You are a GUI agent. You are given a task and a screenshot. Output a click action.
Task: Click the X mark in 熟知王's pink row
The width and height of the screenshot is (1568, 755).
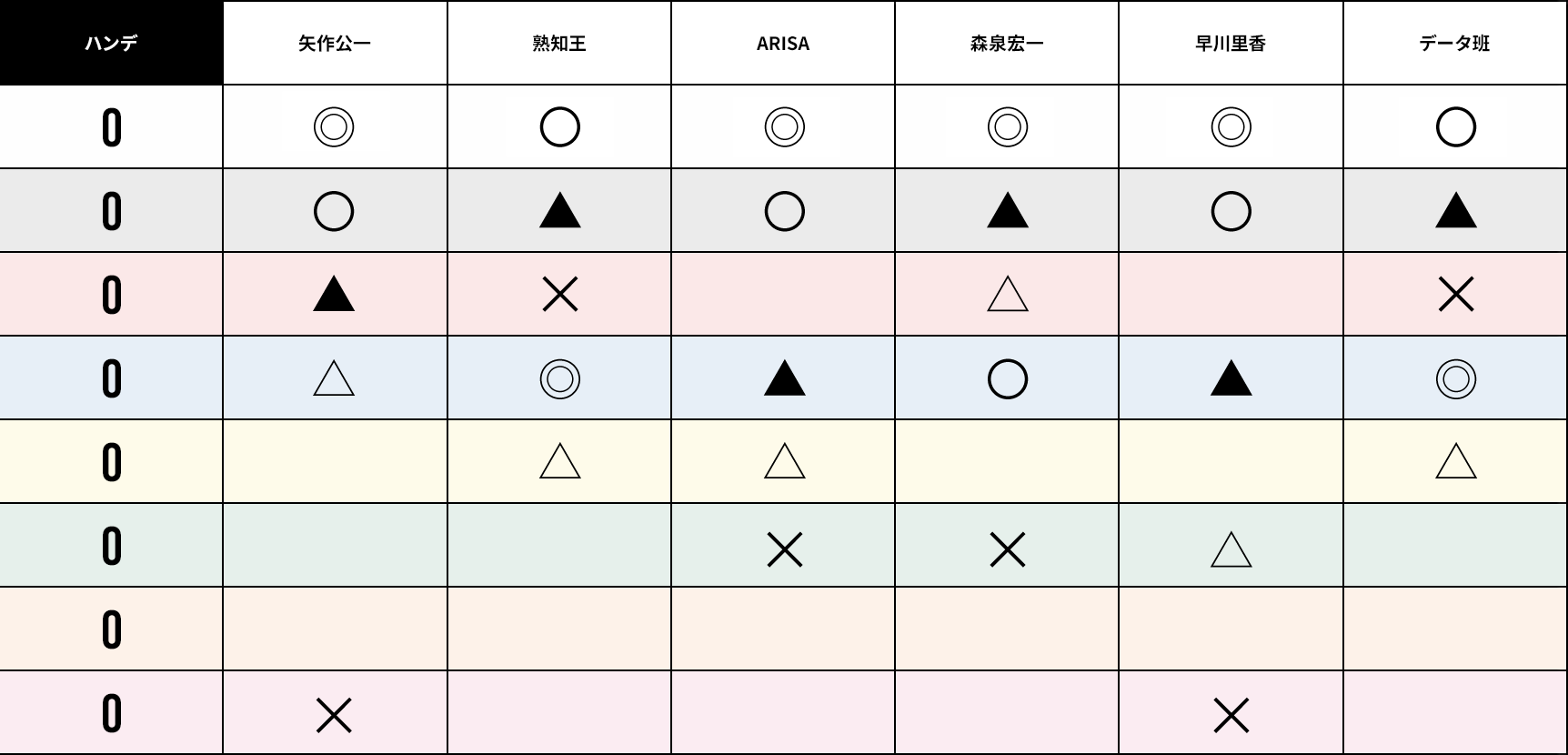pyautogui.click(x=559, y=295)
